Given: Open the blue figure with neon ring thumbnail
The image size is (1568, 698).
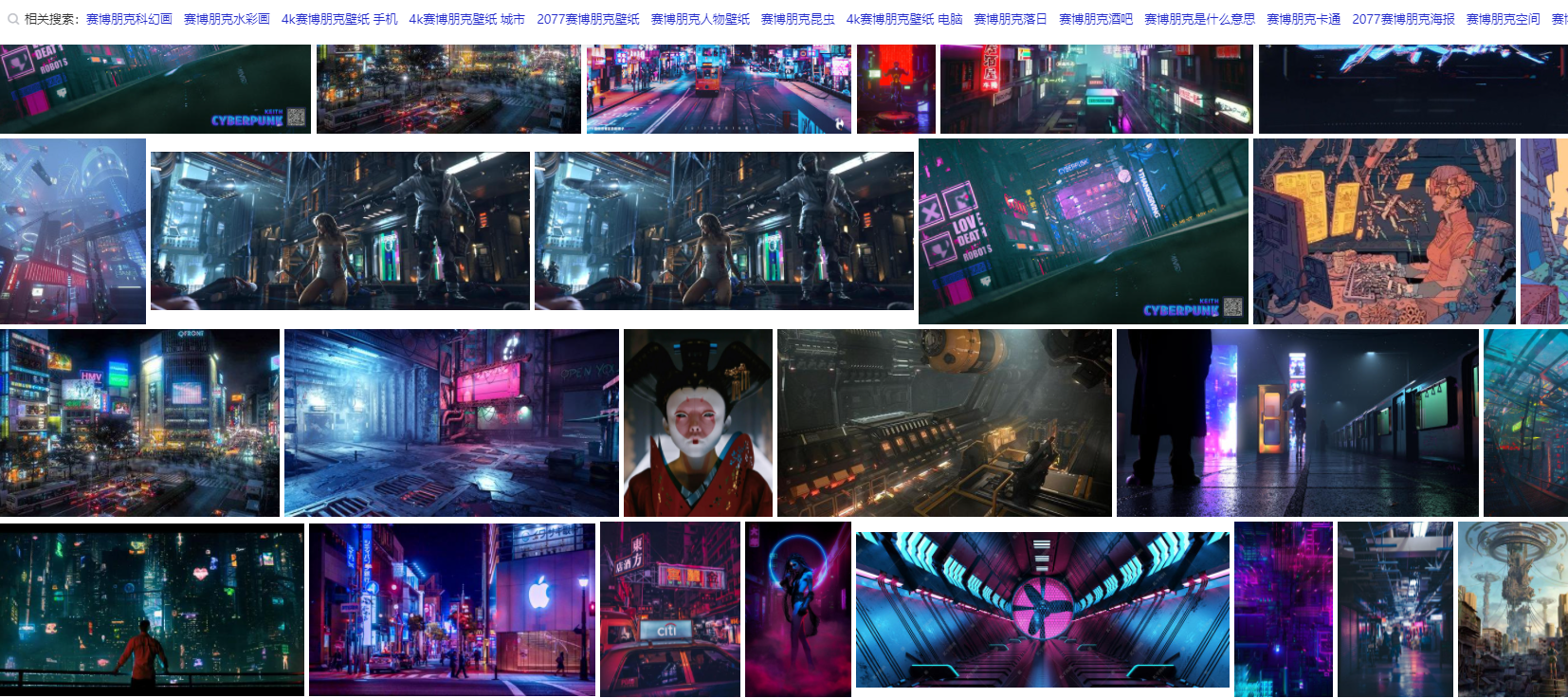Looking at the screenshot, I should 798,609.
